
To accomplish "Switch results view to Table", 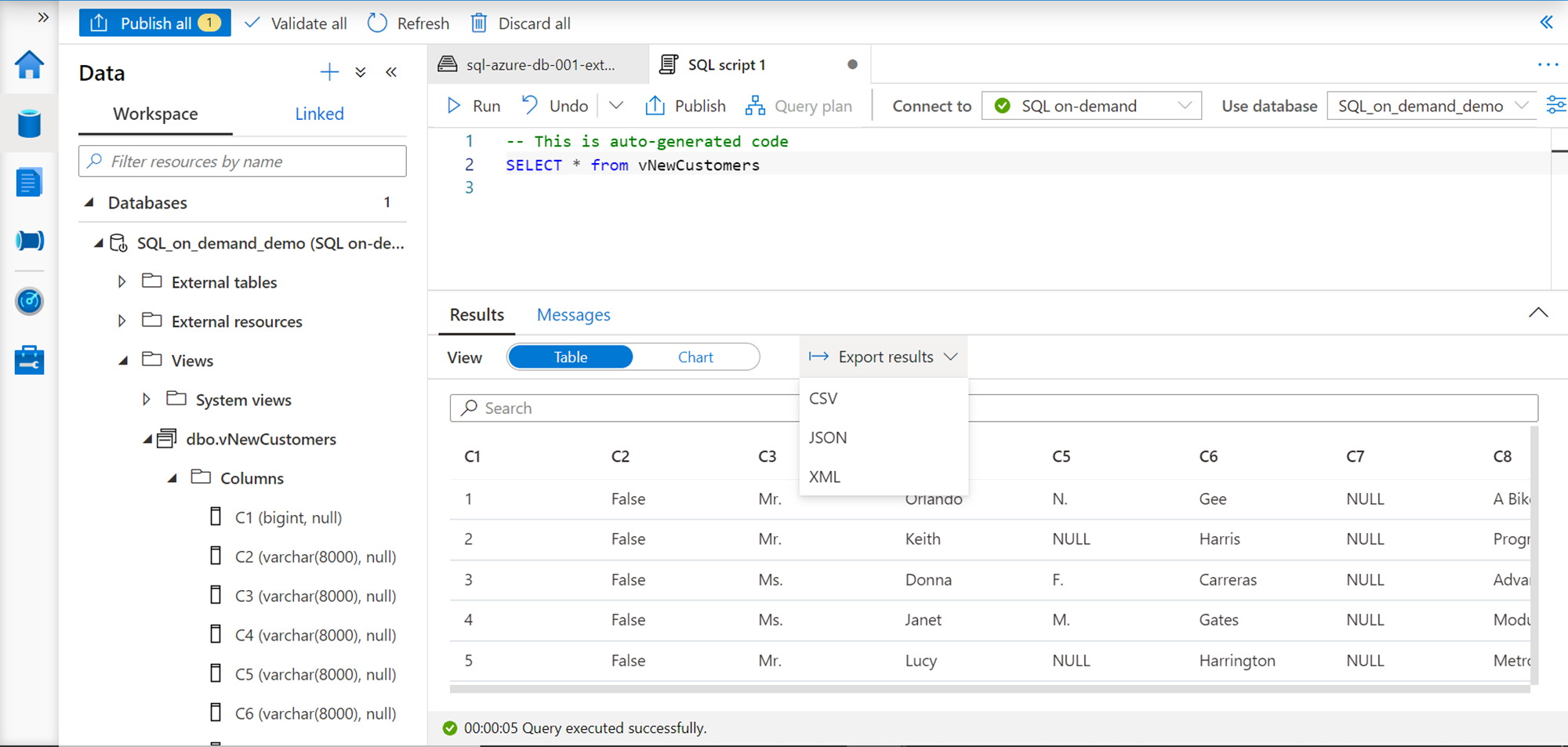I will (x=570, y=357).
